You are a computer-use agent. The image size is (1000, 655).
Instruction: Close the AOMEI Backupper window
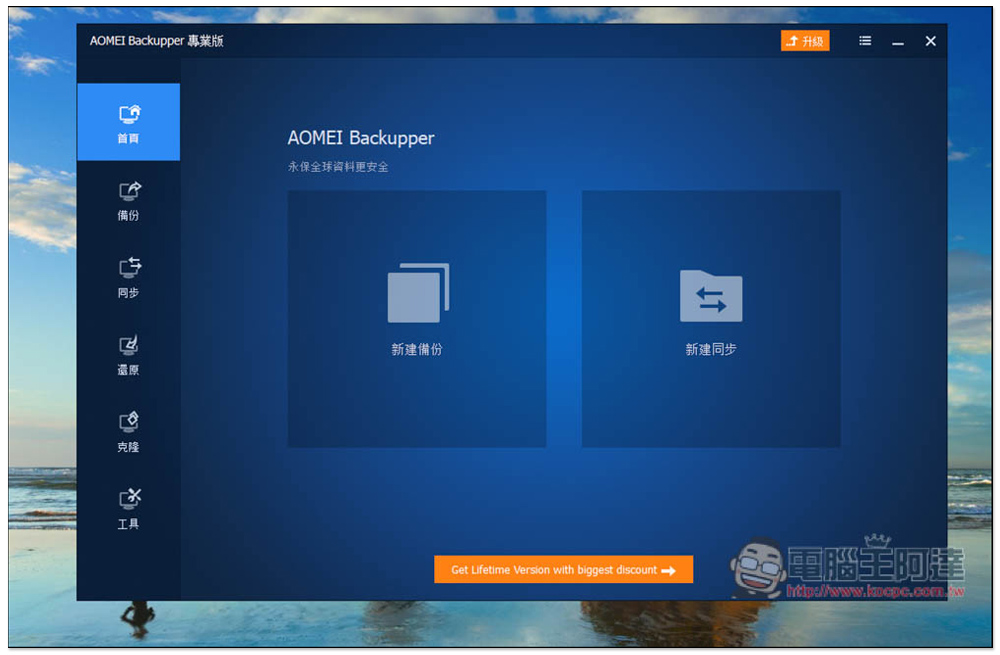(930, 41)
